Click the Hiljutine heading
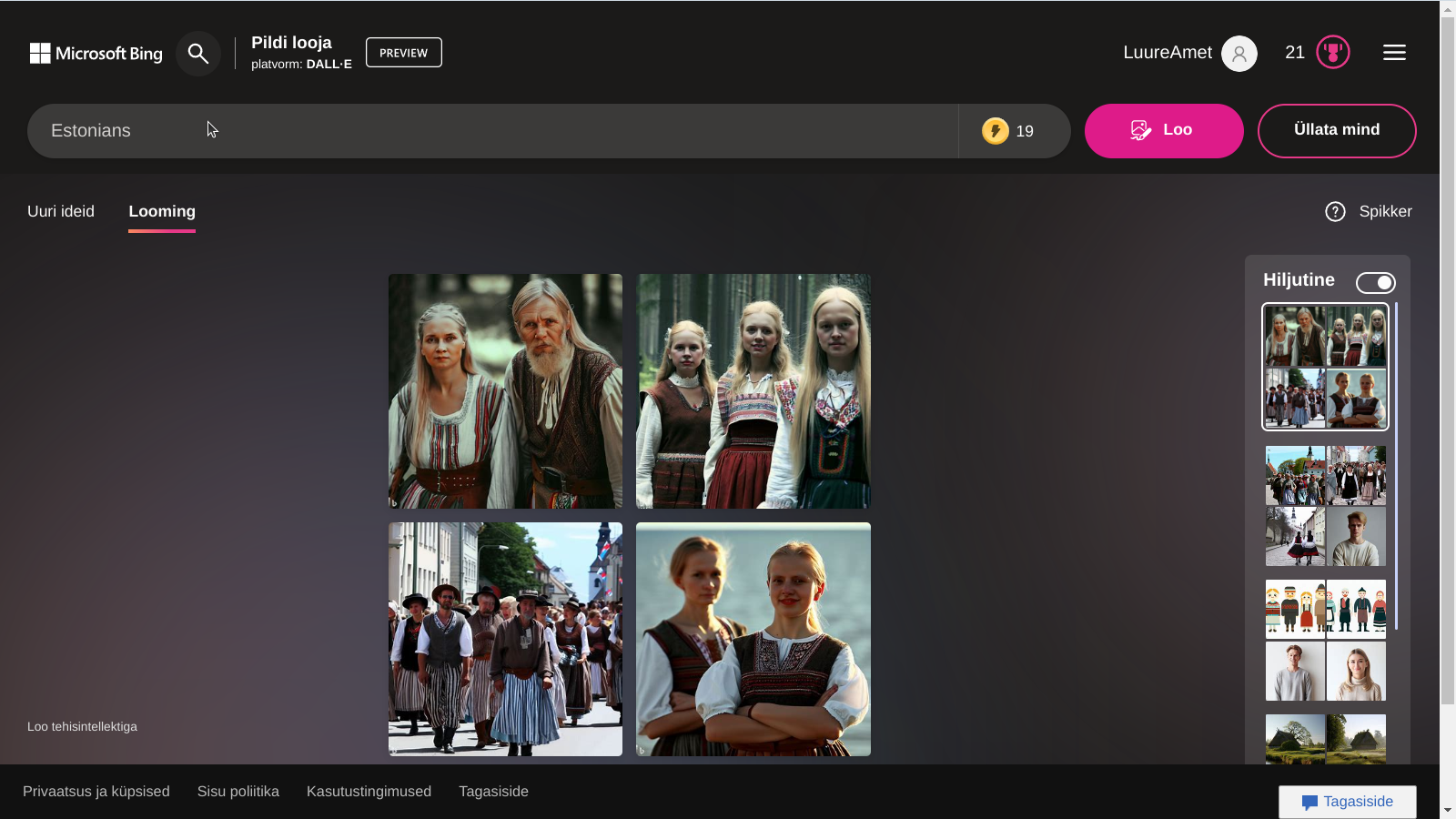 1299,279
